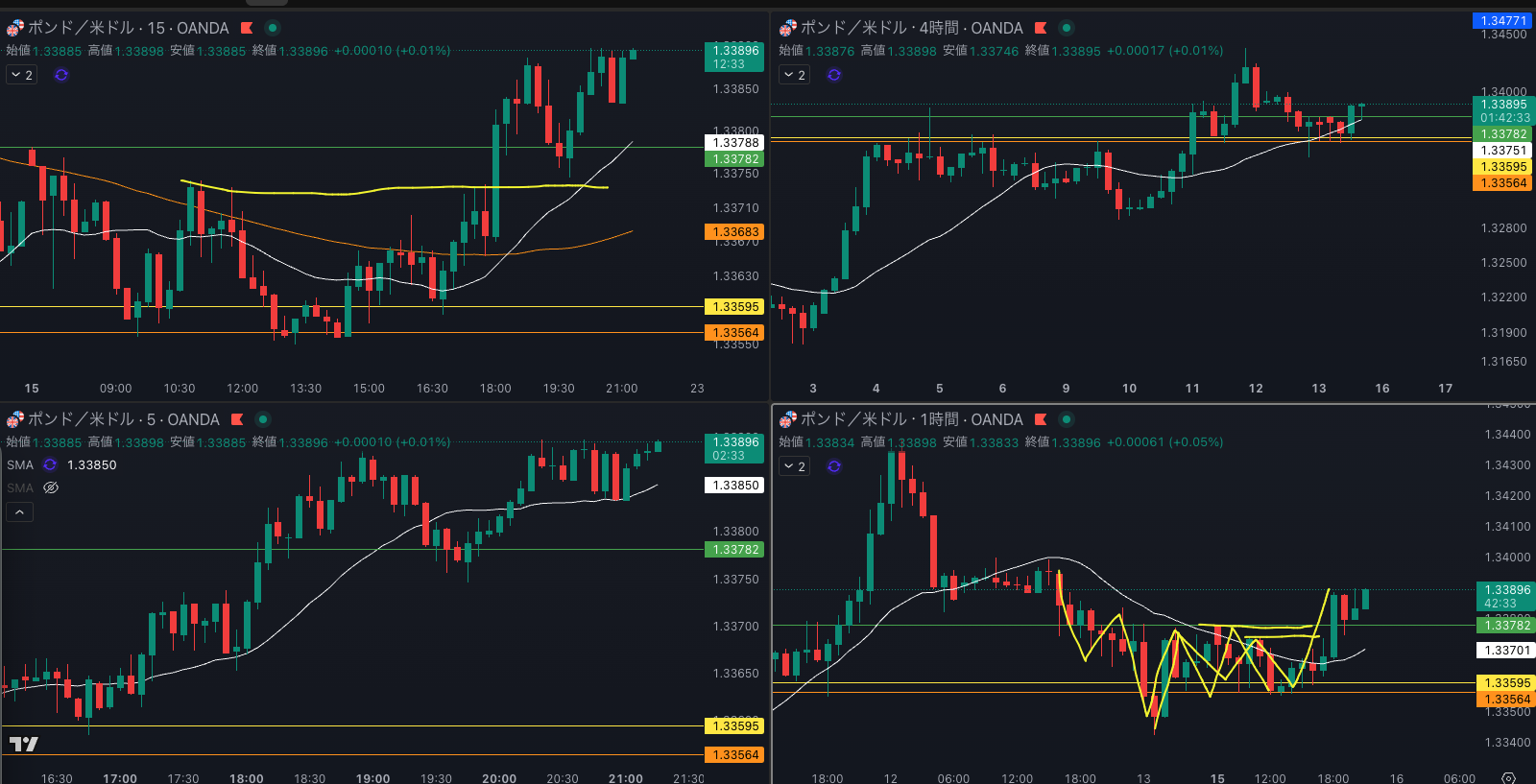1536x784 pixels.
Task: Expand the indicator legend on 15-minute chart
Action: click(21, 75)
